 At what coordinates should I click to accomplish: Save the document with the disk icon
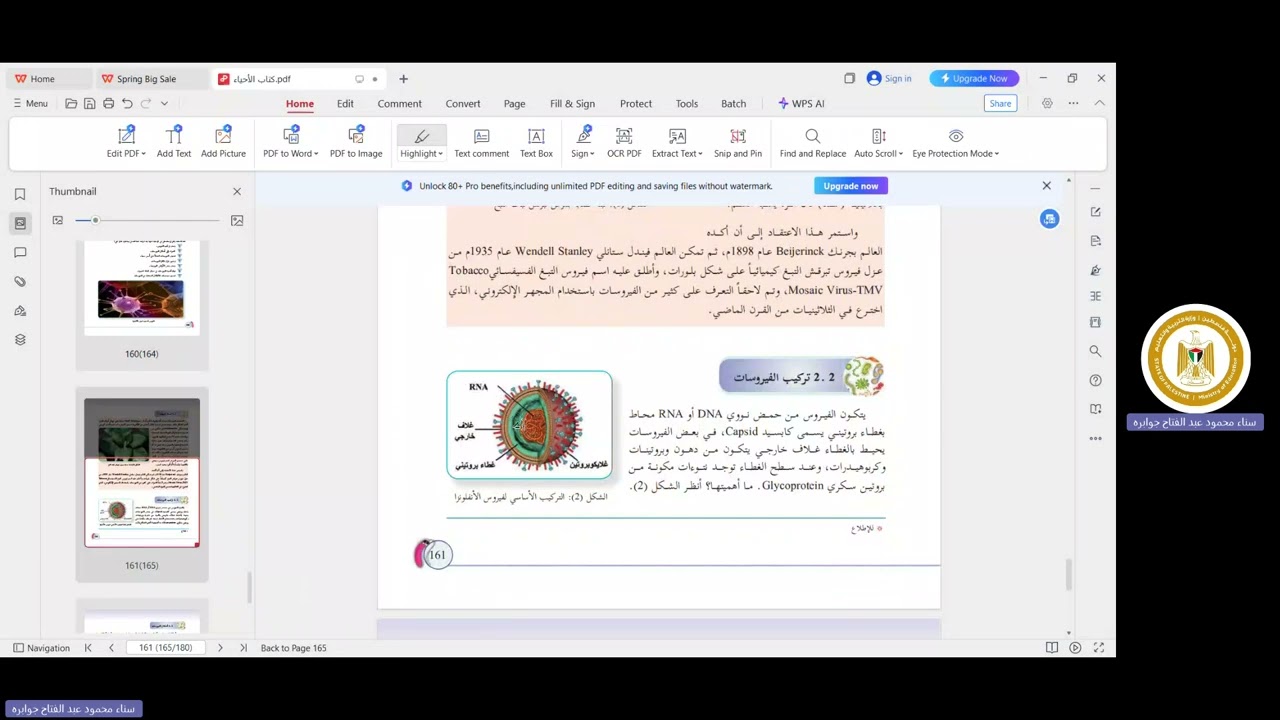89,103
